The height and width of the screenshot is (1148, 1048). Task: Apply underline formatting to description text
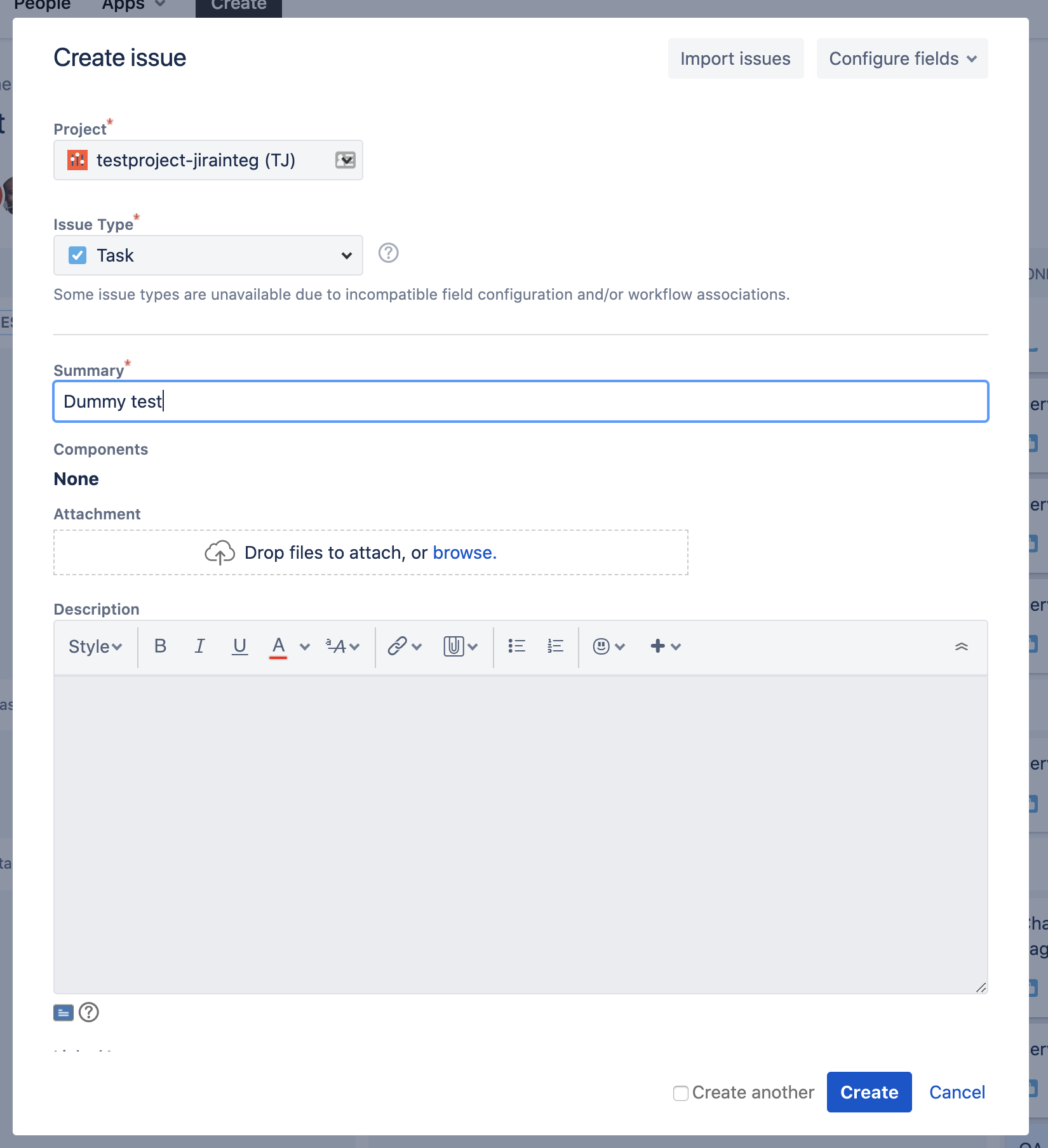239,646
